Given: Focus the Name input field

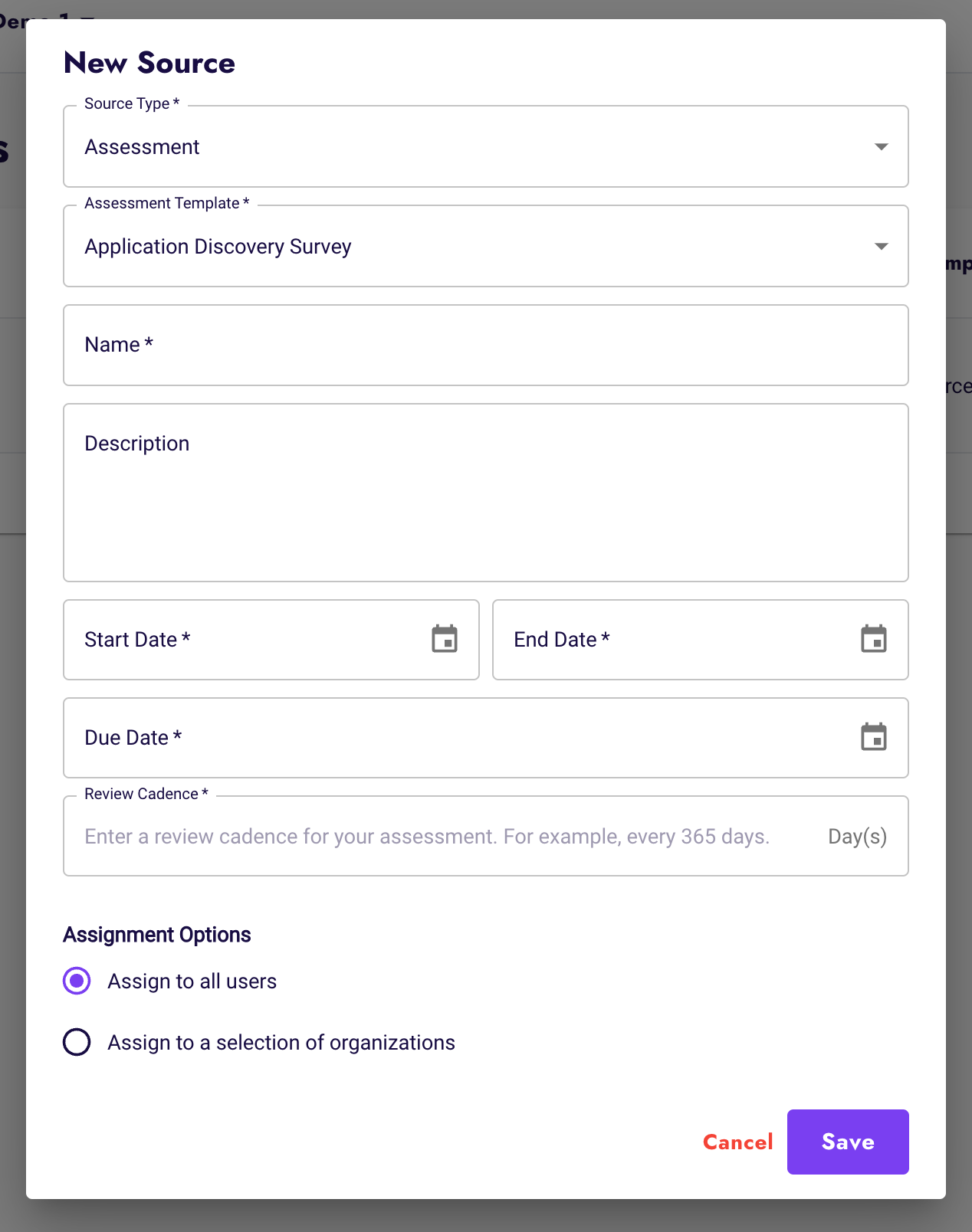Looking at the screenshot, I should tap(484, 346).
